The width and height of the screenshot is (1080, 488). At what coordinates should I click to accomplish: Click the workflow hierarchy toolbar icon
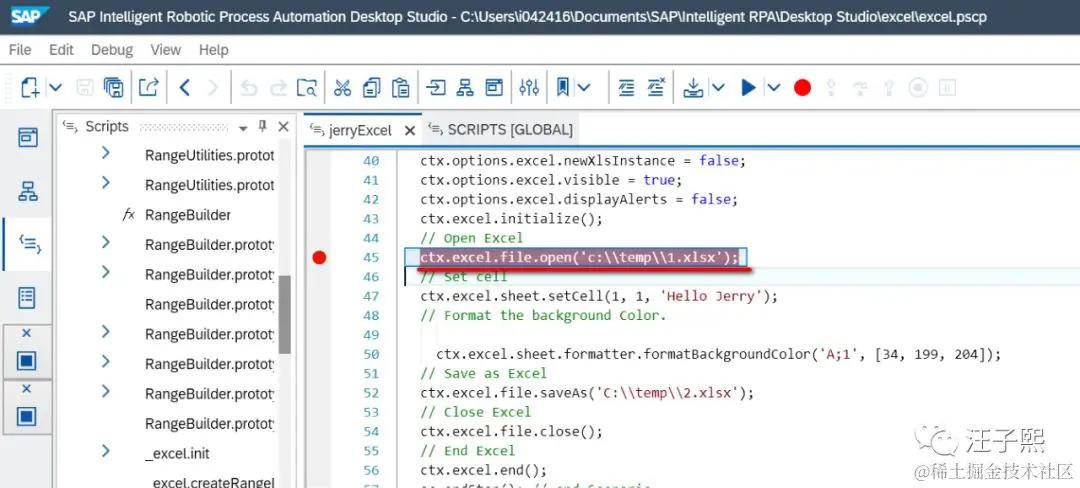466,87
